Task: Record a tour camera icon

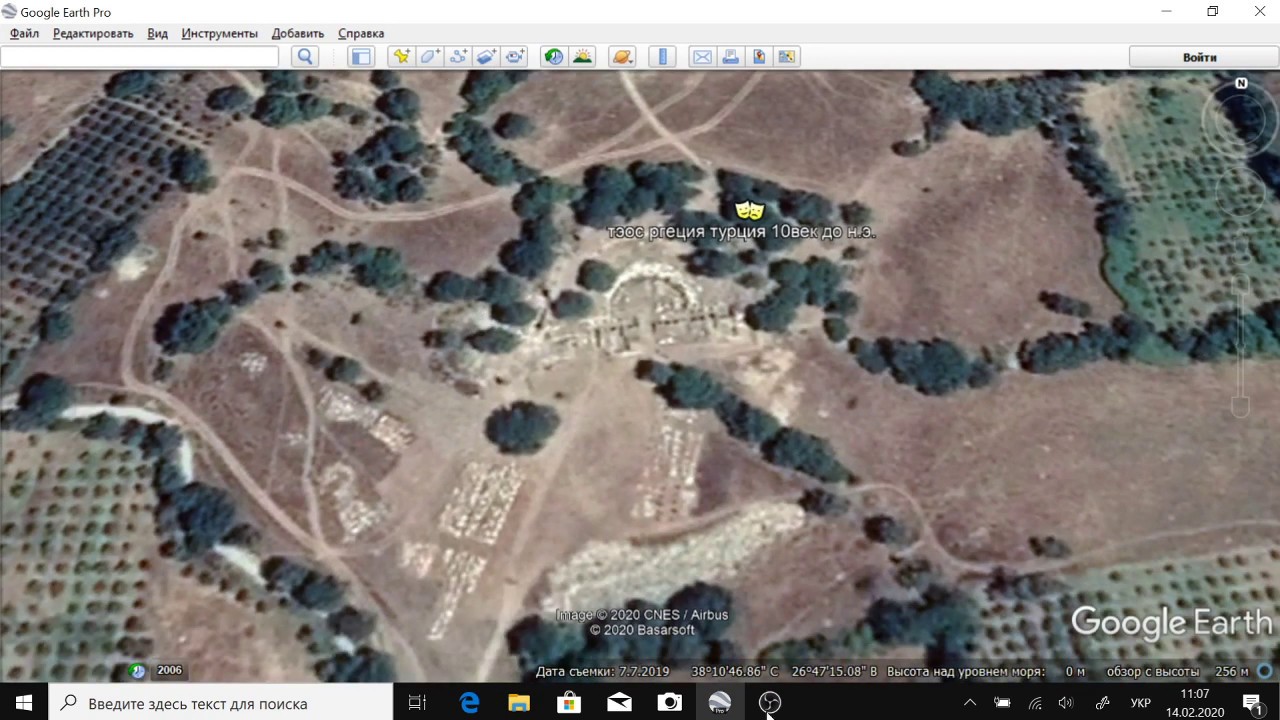Action: click(x=515, y=57)
